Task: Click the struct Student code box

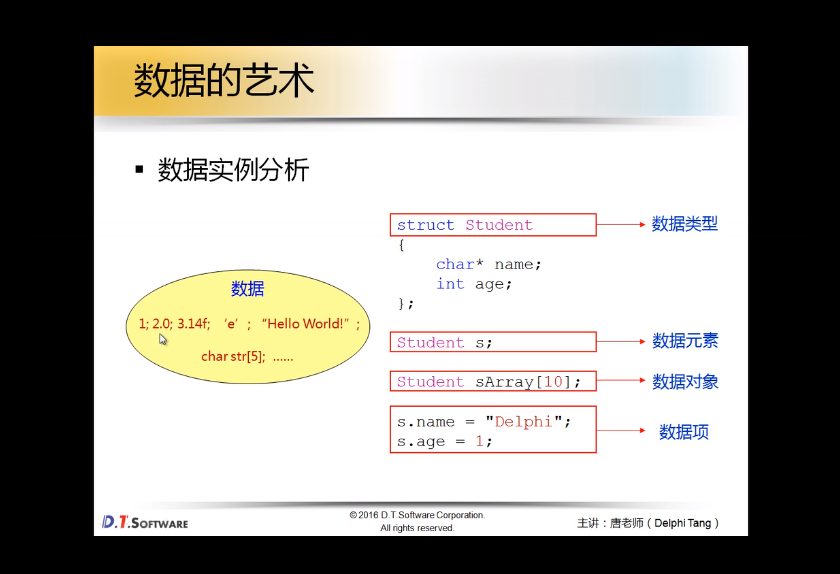Action: (493, 225)
